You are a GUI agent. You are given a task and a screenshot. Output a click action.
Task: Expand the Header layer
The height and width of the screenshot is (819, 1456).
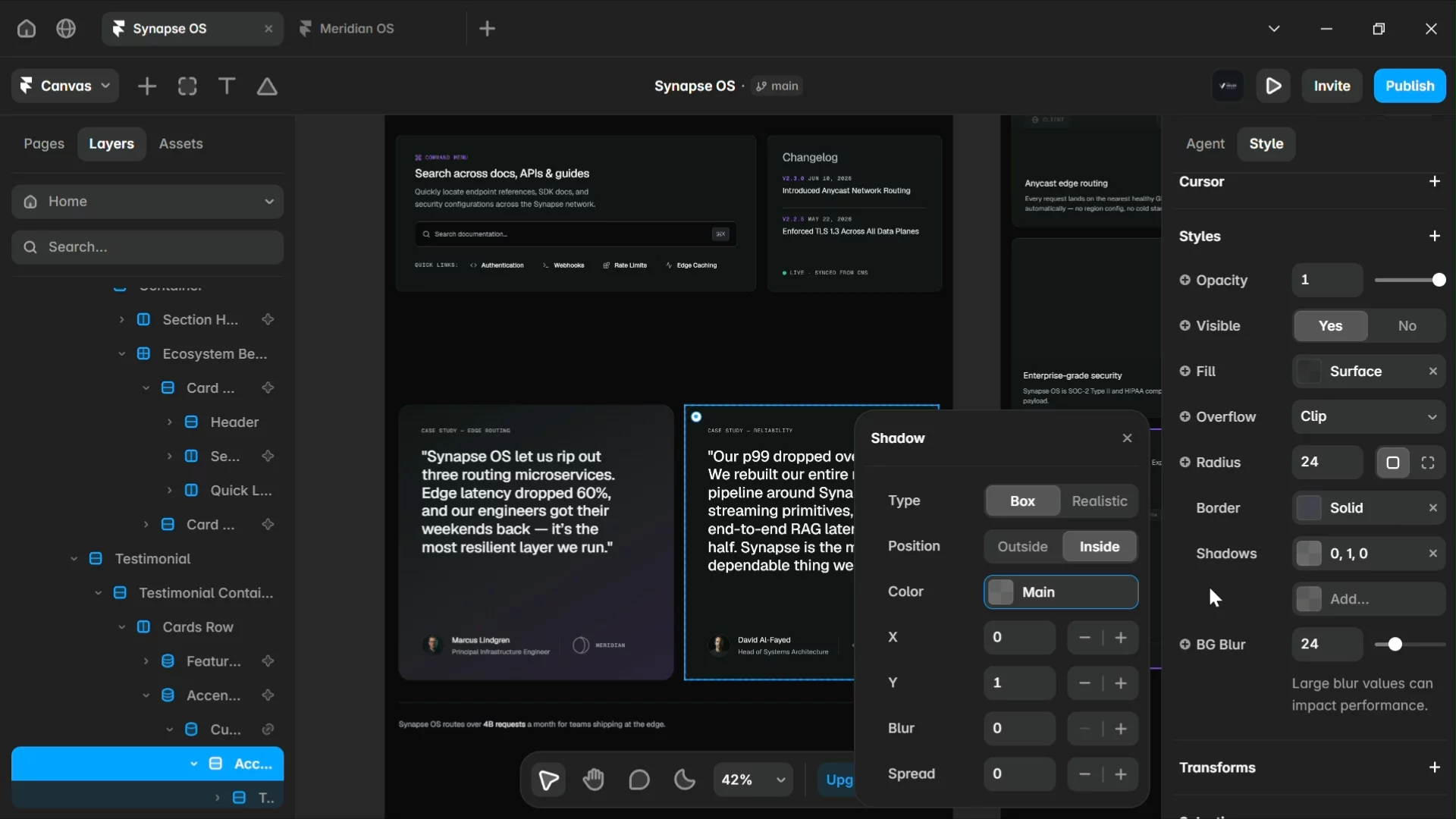(169, 422)
